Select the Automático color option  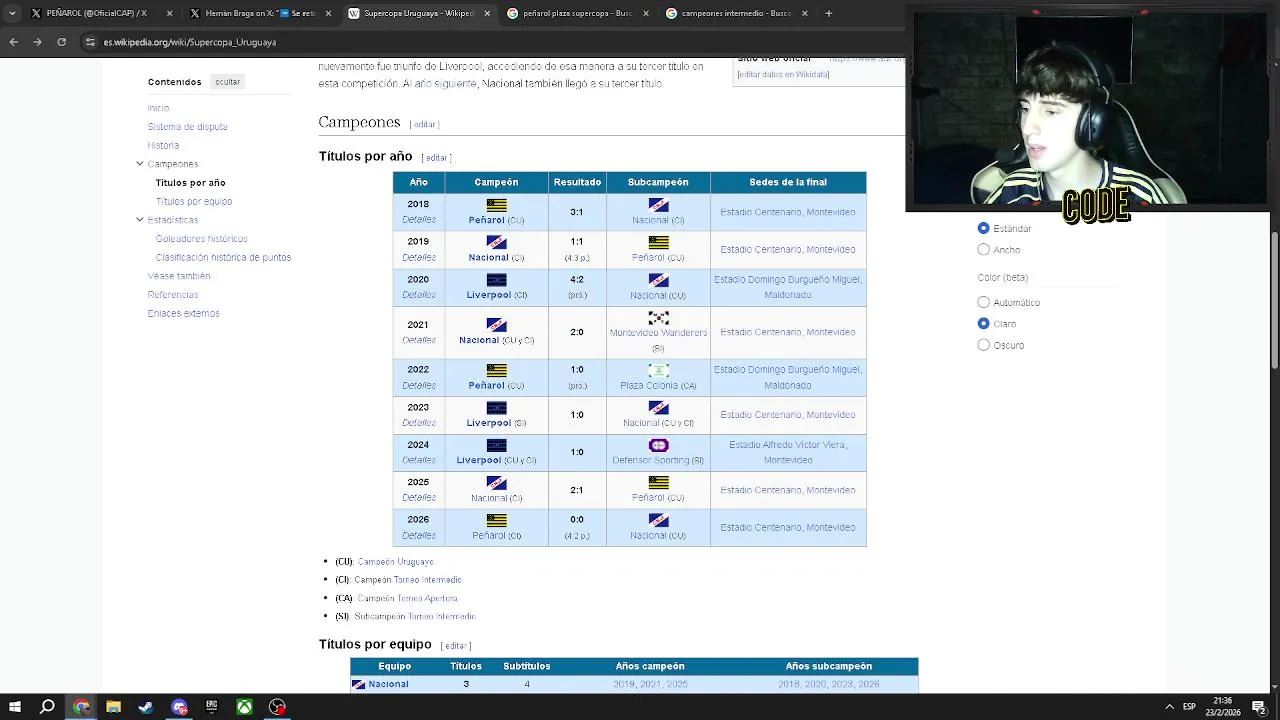[x=984, y=302]
